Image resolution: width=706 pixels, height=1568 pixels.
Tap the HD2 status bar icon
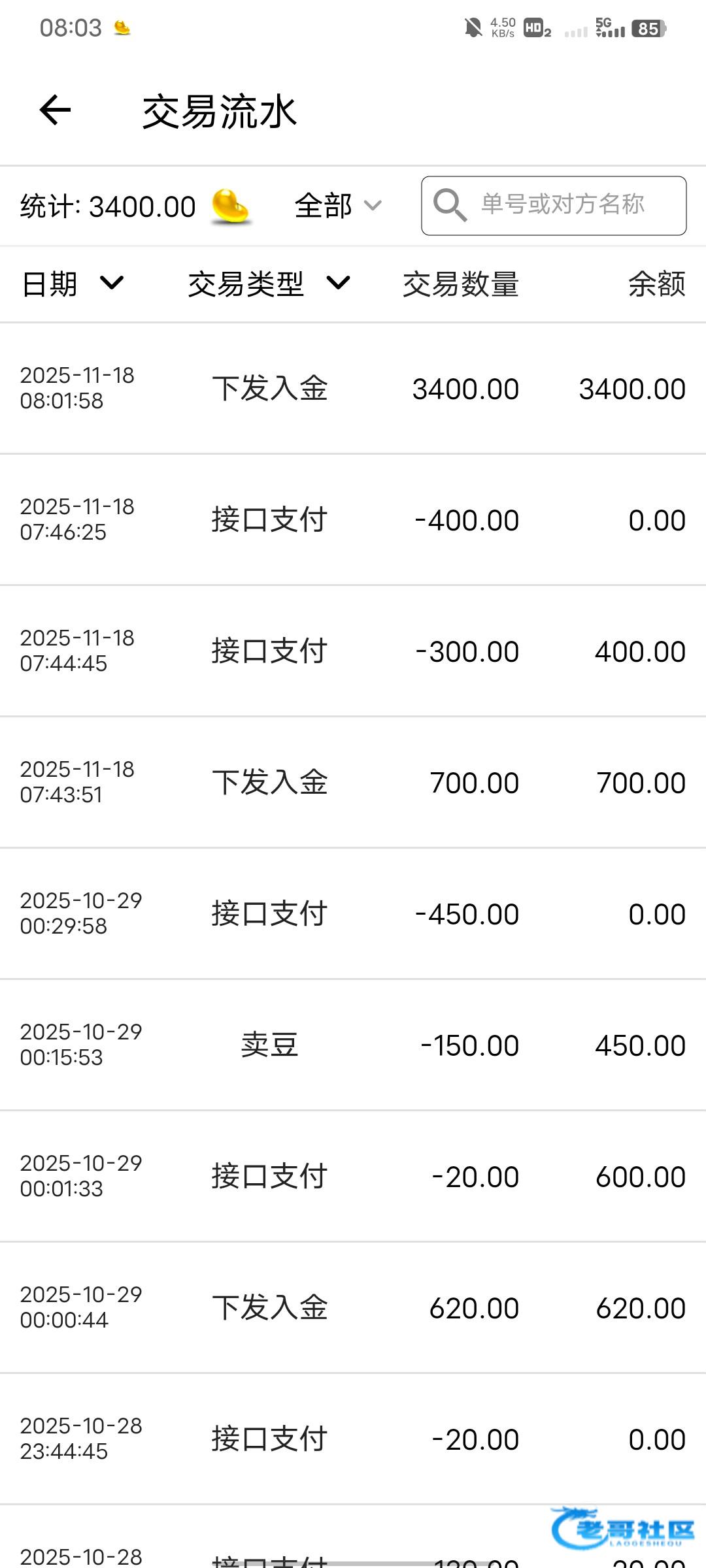point(537,29)
